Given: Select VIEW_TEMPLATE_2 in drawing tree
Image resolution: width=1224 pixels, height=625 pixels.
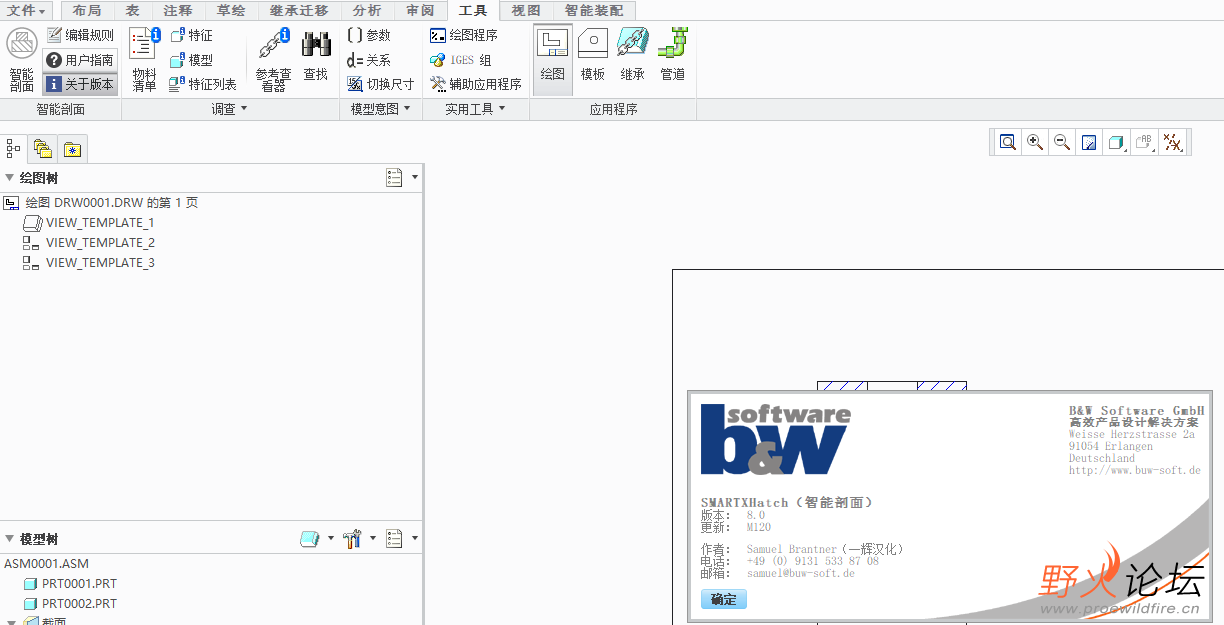Looking at the screenshot, I should [89, 243].
